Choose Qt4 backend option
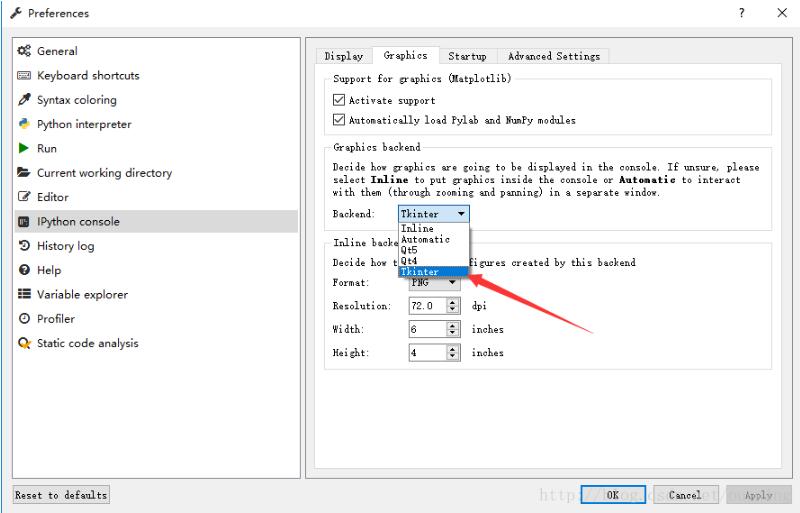The height and width of the screenshot is (513, 800). click(433, 260)
